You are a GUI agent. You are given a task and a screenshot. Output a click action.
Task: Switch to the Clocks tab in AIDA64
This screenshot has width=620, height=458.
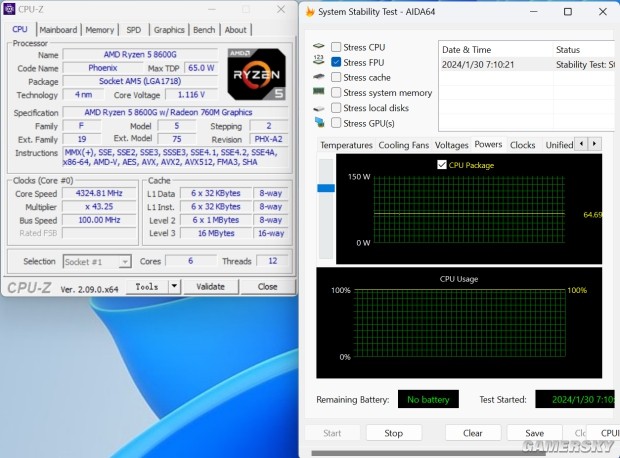[522, 145]
